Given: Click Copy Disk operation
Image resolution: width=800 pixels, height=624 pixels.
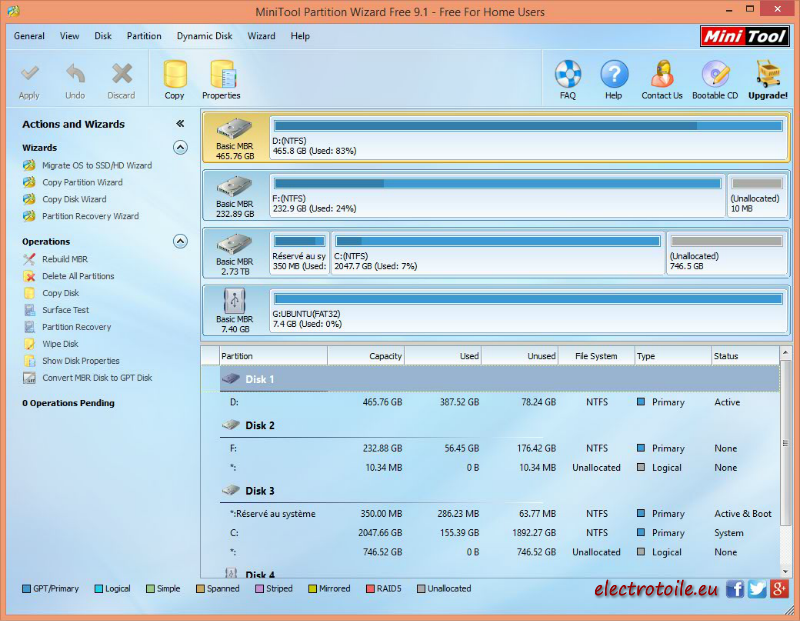Looking at the screenshot, I should point(61,293).
